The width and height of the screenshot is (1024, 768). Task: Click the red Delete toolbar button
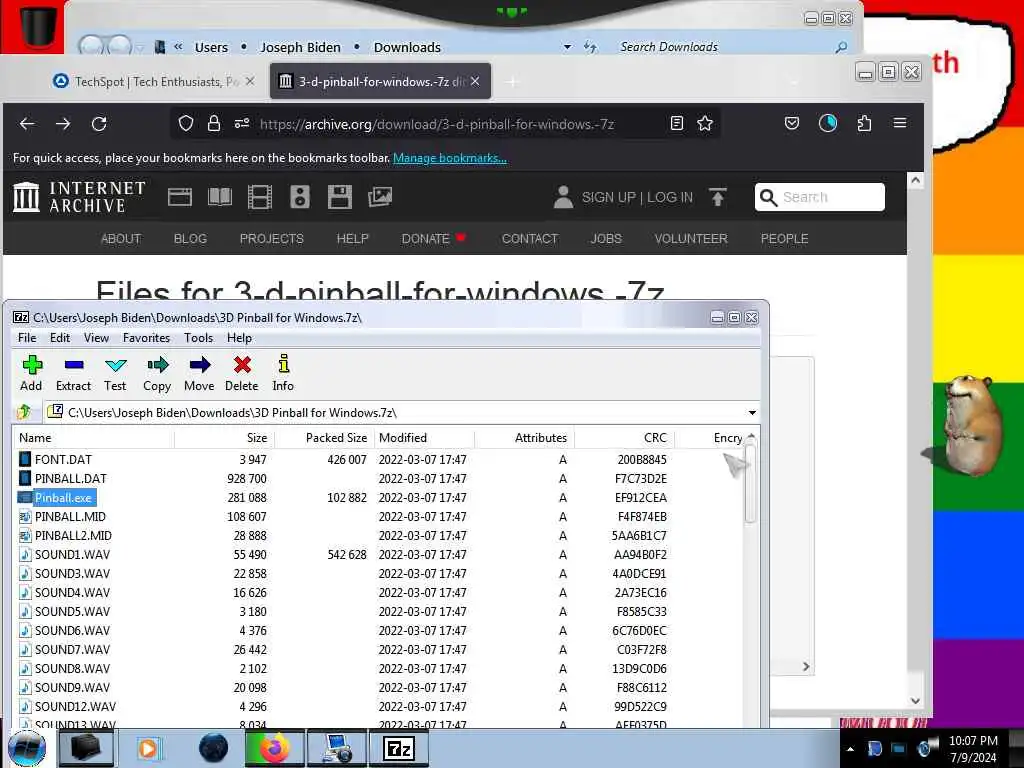click(242, 374)
